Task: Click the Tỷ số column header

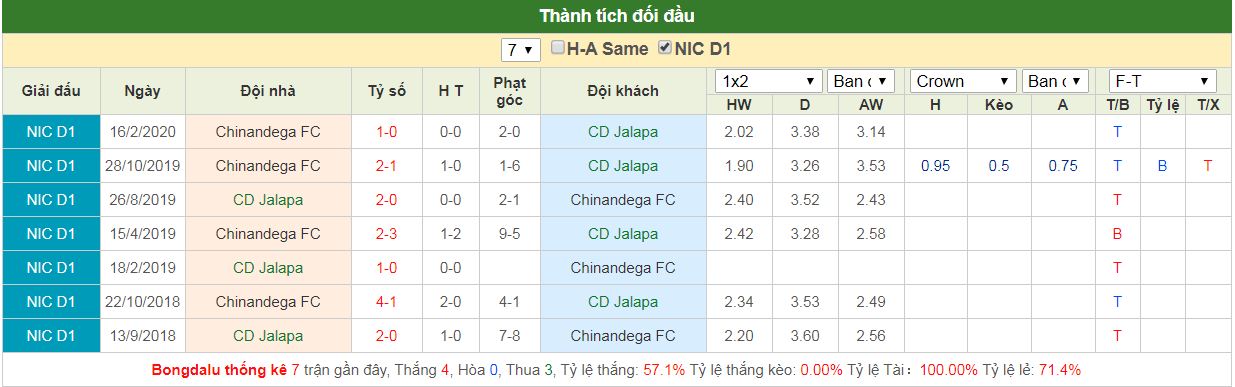Action: pos(386,91)
